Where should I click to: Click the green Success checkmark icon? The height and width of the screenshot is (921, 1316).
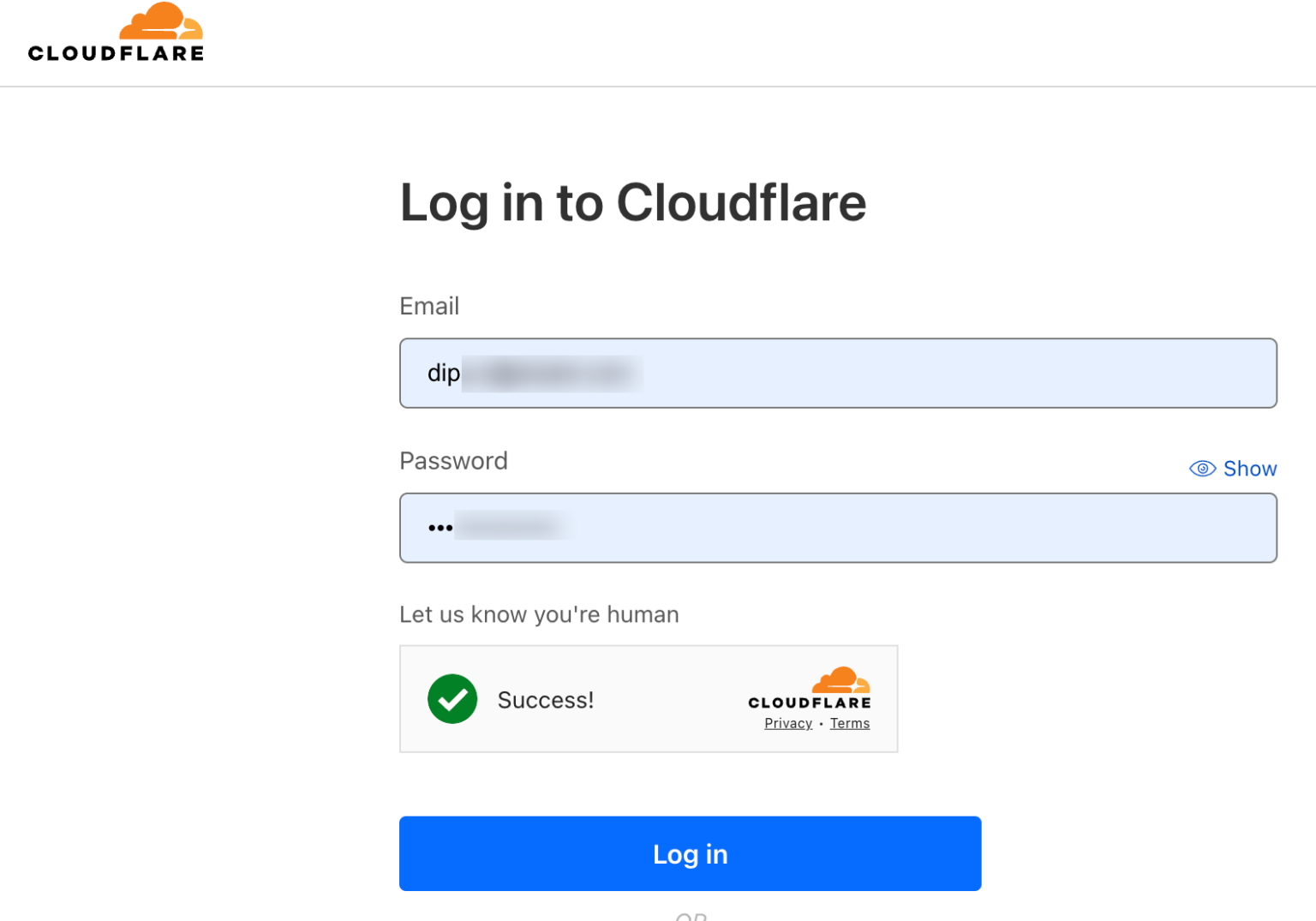452,699
